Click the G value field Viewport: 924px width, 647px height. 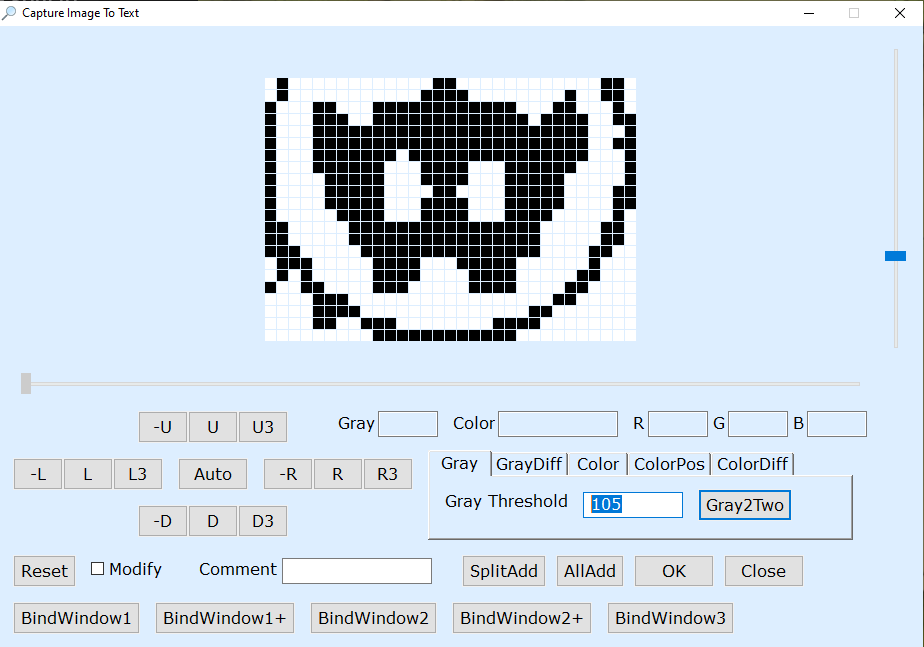point(758,424)
